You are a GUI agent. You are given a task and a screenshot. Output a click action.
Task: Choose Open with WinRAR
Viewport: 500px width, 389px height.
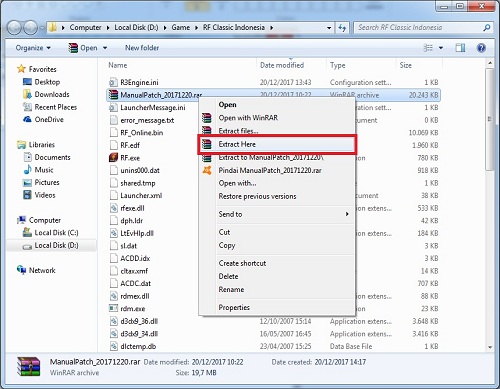point(277,118)
